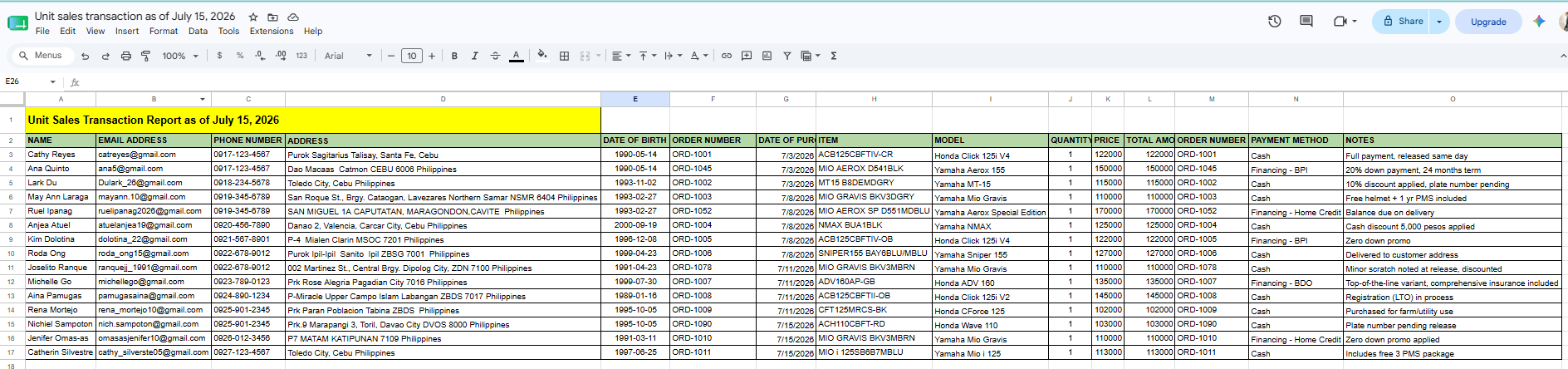Screen dimensions: 1568x369
Task: Open vertical align dropdown
Action: click(x=647, y=56)
